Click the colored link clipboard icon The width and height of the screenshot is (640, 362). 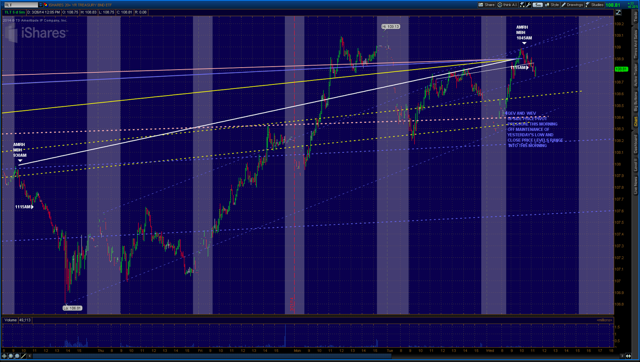point(46,5)
